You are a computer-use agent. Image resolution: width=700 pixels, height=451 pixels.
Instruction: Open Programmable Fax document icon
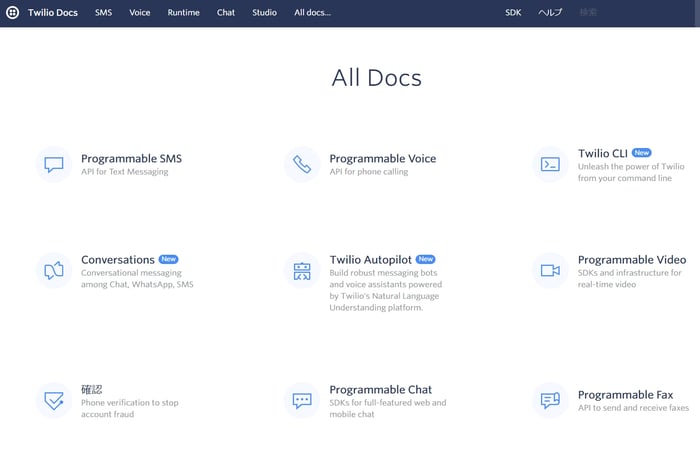point(550,401)
